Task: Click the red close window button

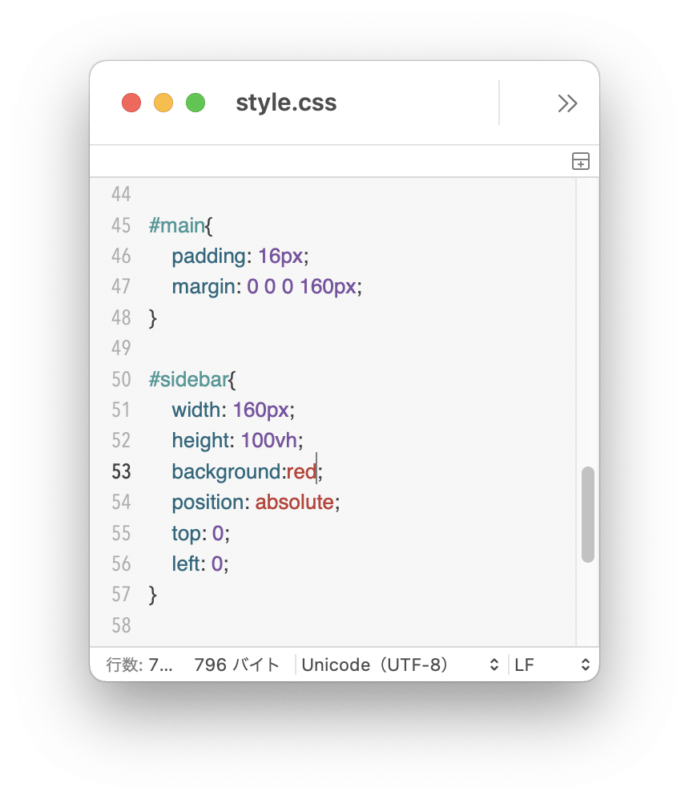Action: point(131,103)
